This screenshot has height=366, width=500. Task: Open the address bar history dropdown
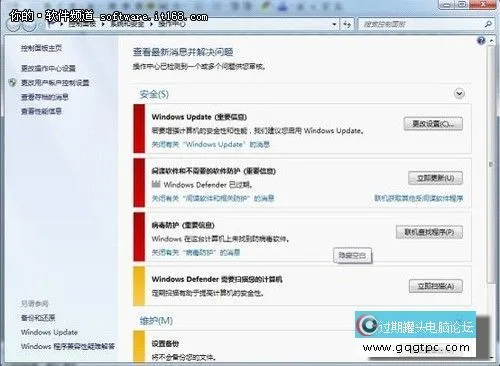coord(334,24)
